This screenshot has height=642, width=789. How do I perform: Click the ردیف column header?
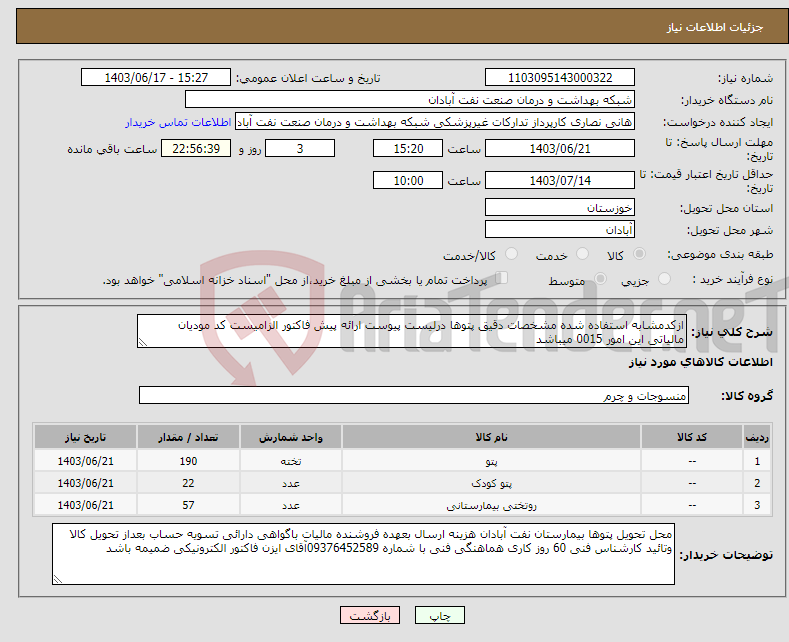pos(757,437)
